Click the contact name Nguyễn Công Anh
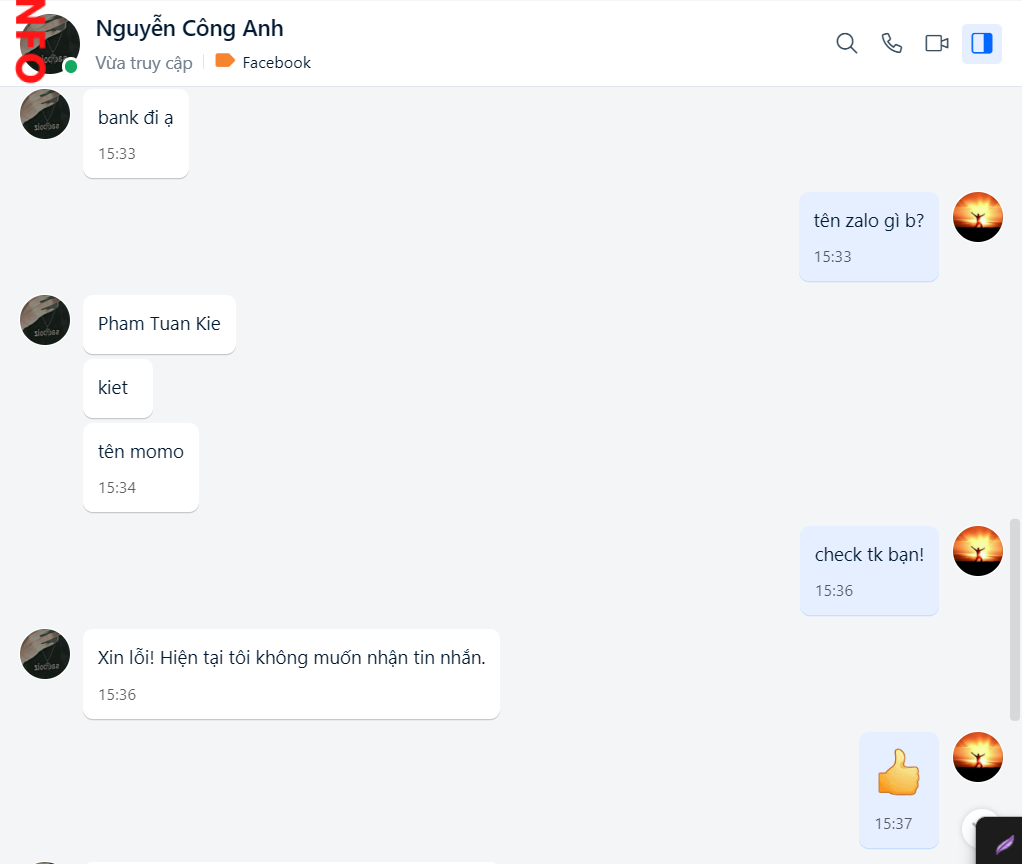The image size is (1022, 864). click(x=189, y=28)
